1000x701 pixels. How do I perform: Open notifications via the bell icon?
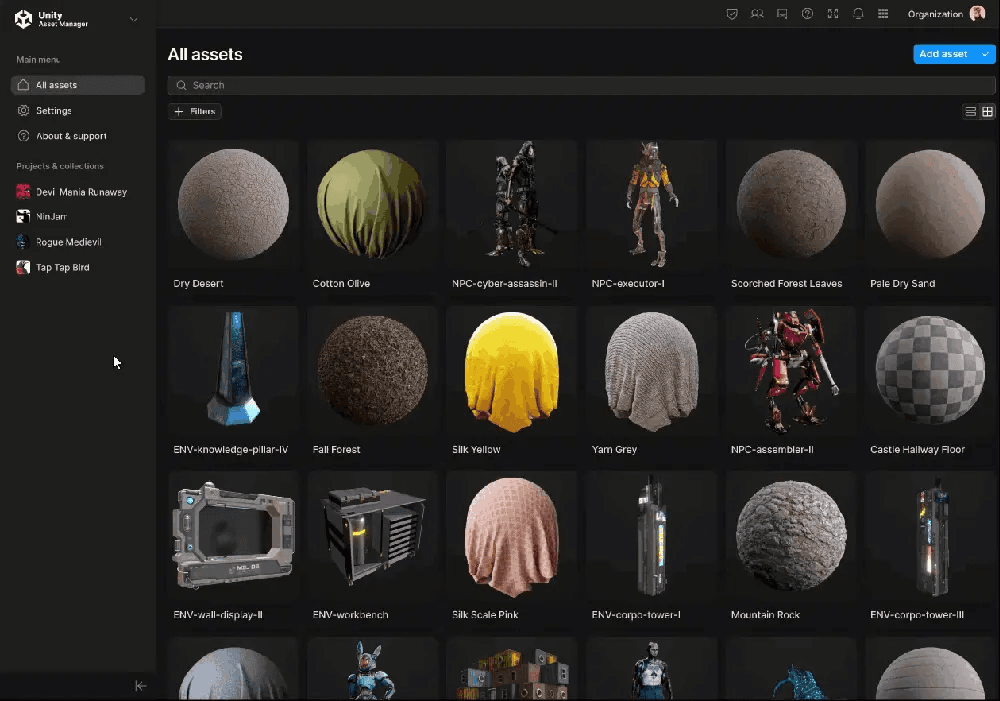pyautogui.click(x=858, y=14)
